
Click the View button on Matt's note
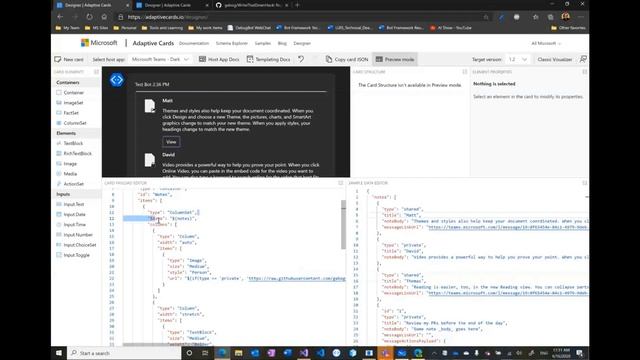pos(171,142)
